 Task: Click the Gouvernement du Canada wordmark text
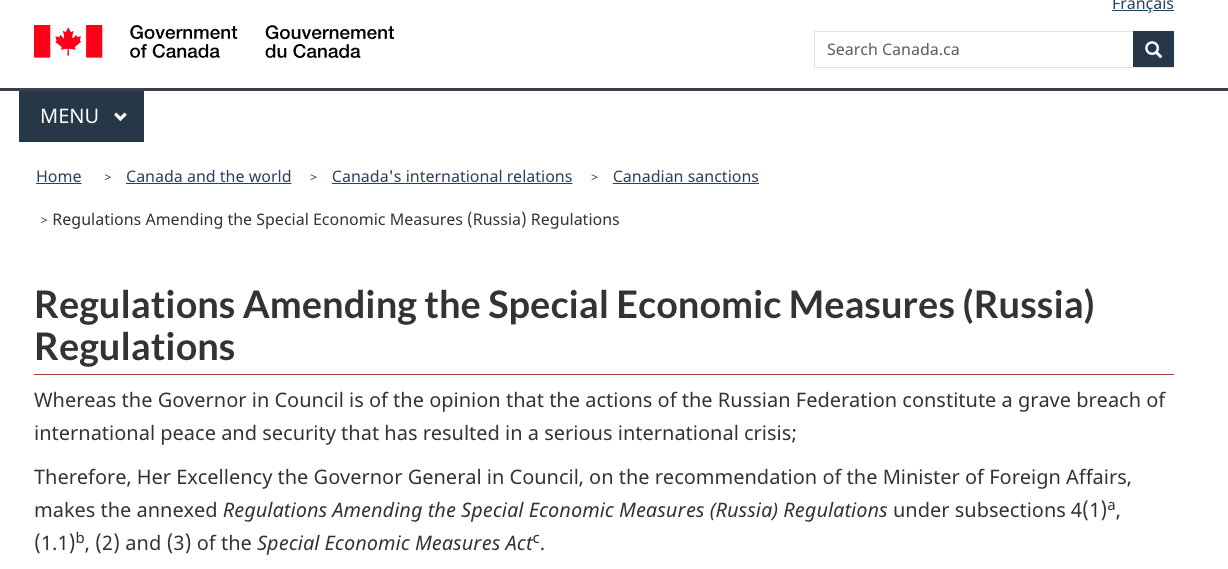(329, 41)
